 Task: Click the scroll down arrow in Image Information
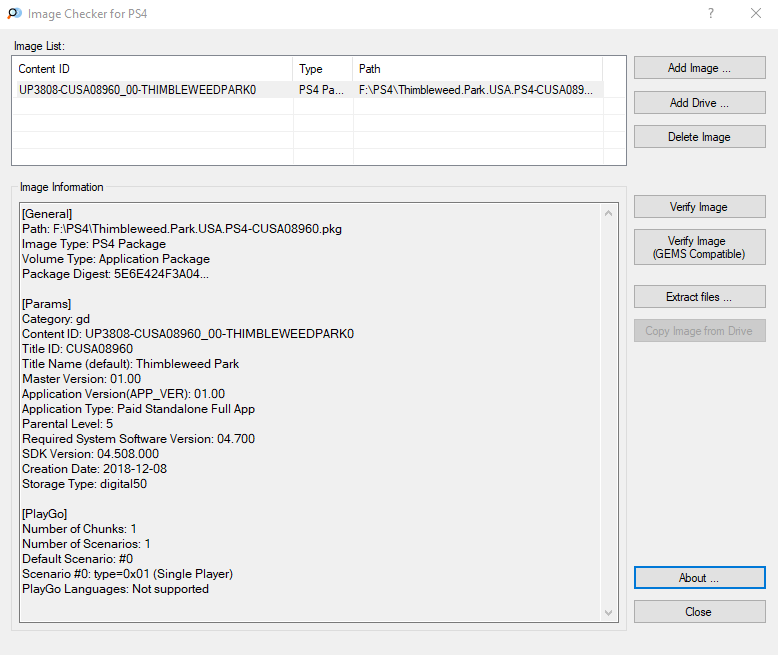[x=608, y=613]
